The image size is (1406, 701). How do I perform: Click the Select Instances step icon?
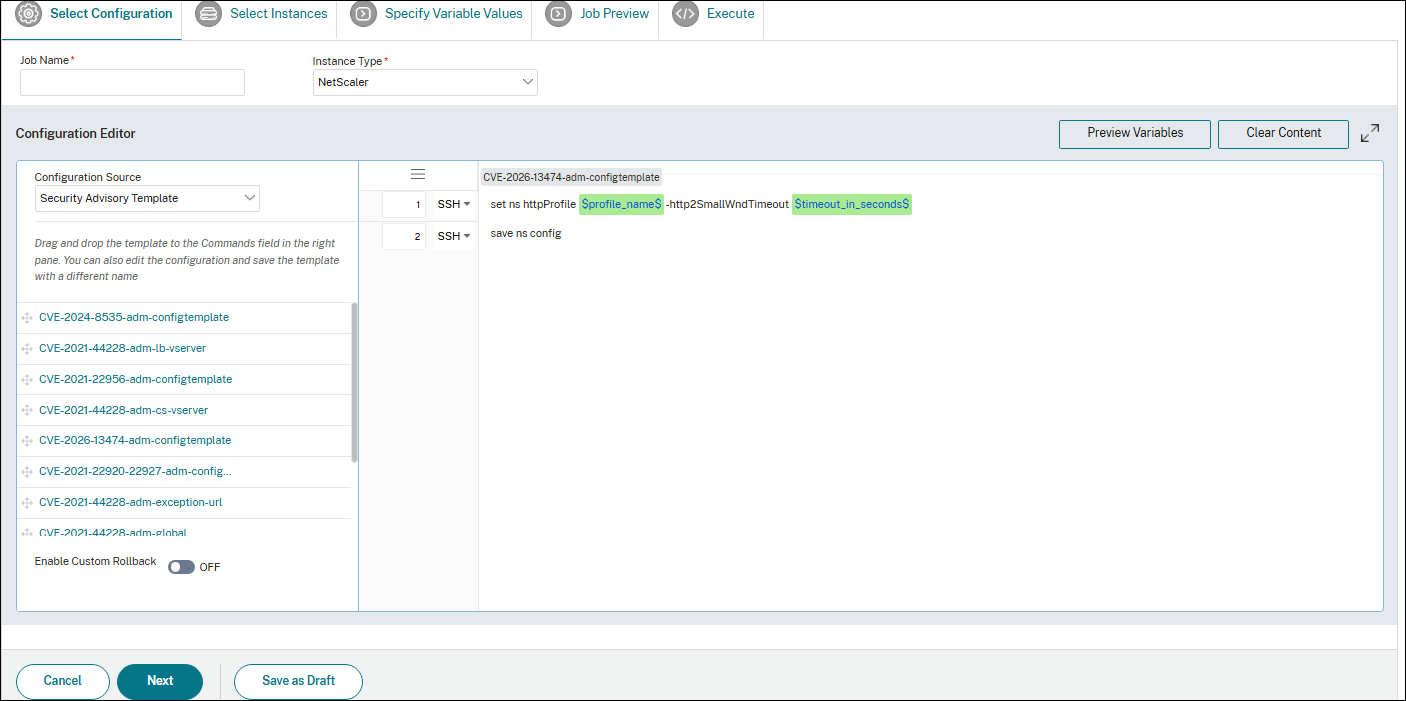(x=208, y=14)
